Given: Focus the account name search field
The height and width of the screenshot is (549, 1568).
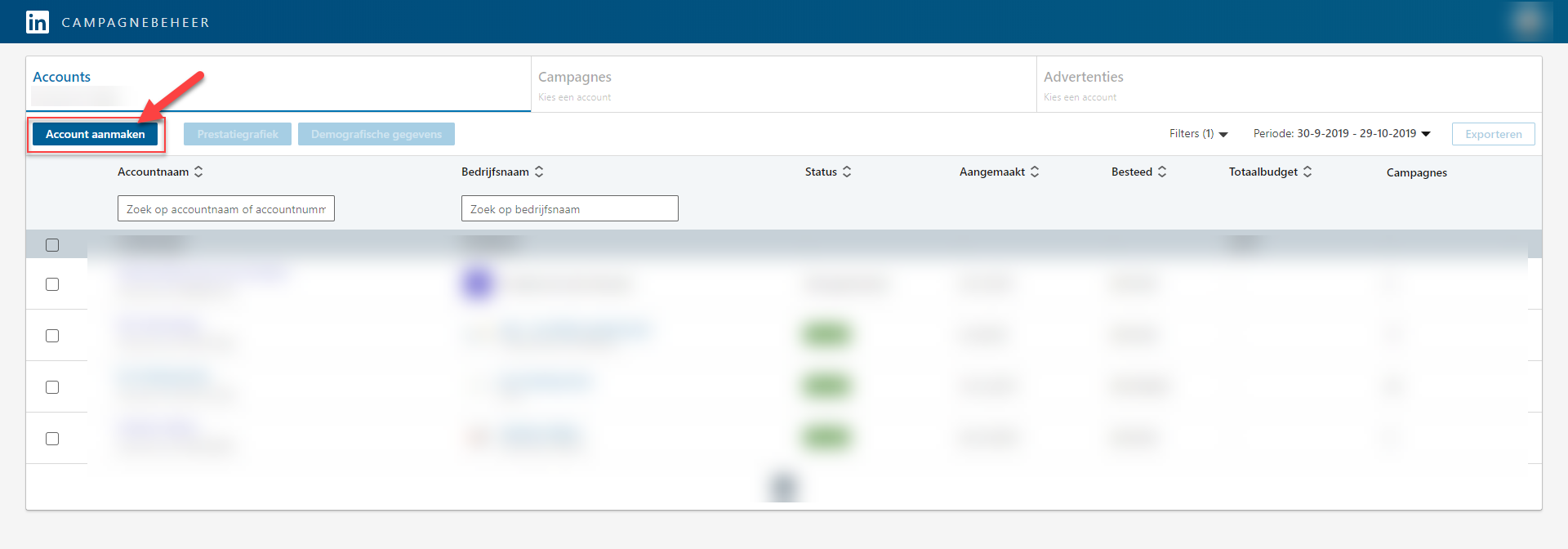Looking at the screenshot, I should click(226, 208).
